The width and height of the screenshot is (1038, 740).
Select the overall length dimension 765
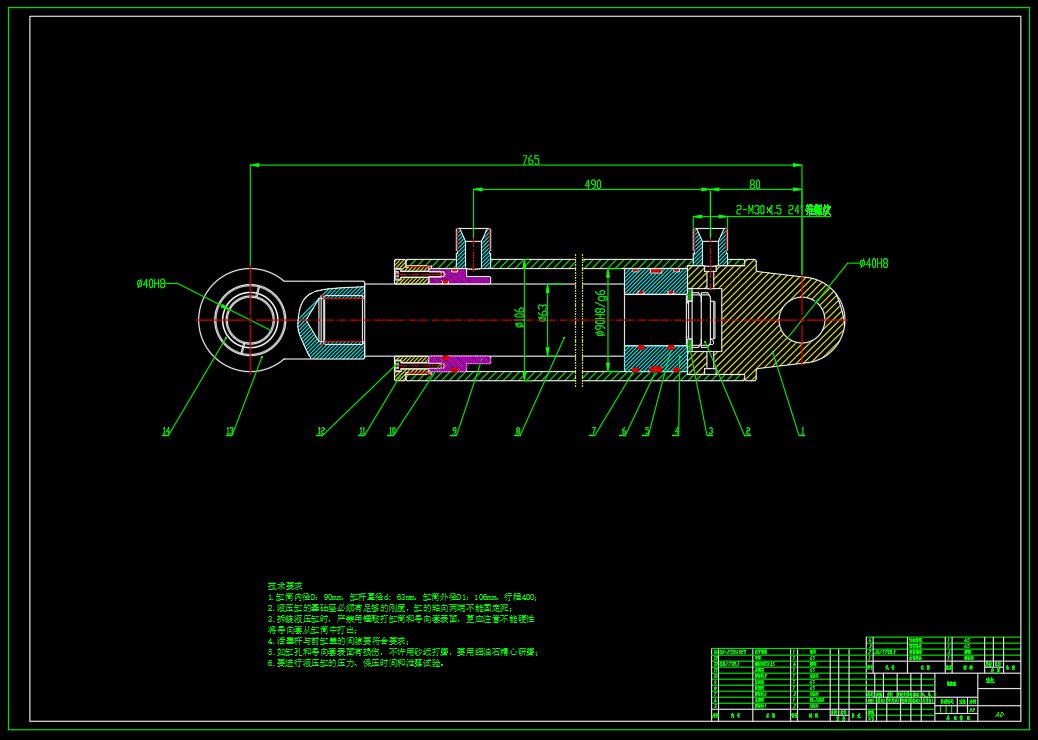531,160
